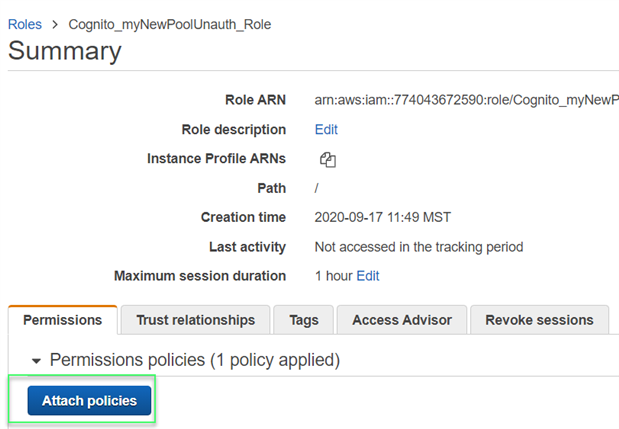Click the Role ARN value text
Screen dimensions: 619x429
click(467, 100)
